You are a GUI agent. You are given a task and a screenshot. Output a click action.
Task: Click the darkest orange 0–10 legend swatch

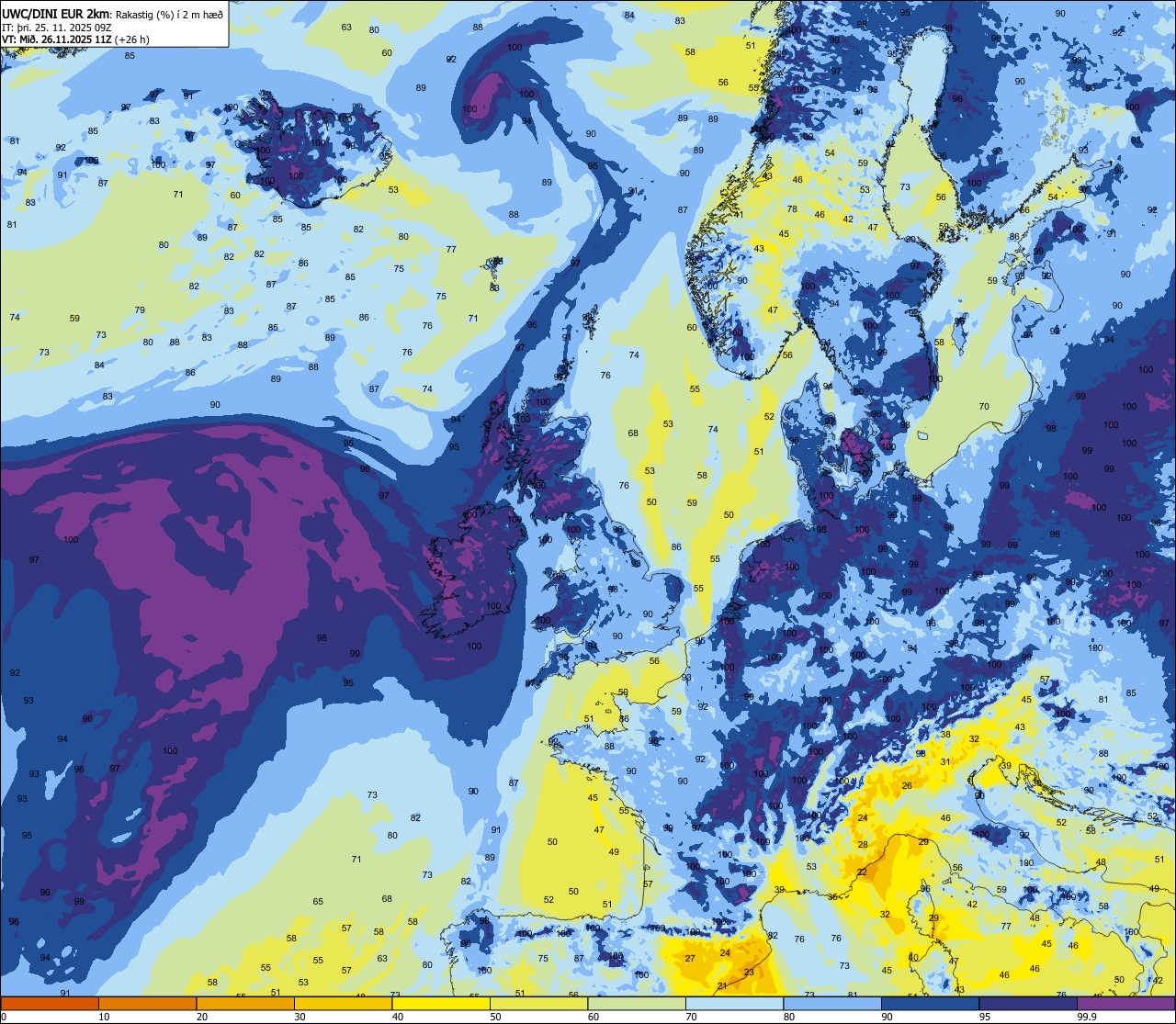pos(50,1003)
